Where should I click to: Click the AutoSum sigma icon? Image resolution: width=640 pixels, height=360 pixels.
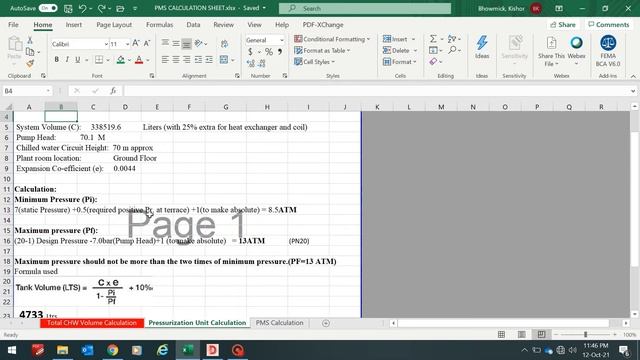[433, 39]
